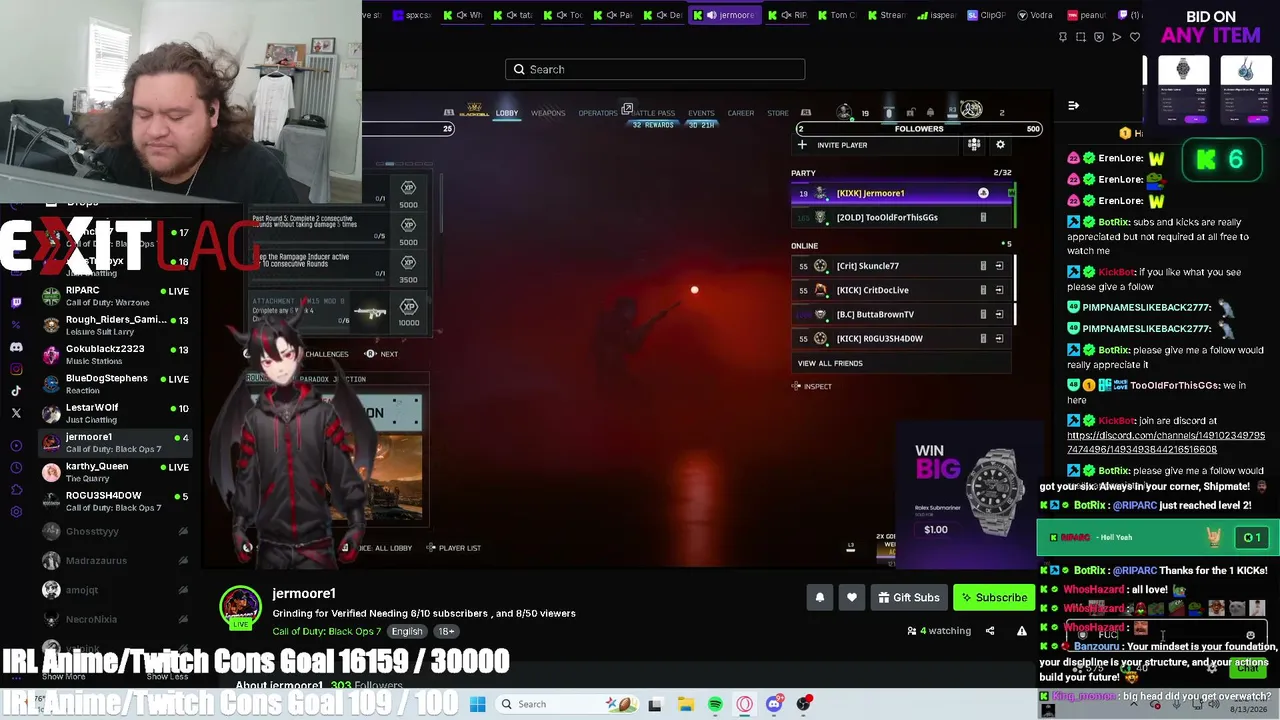Switch to the peanut browser tab
This screenshot has width=1280, height=720.
[x=1086, y=15]
